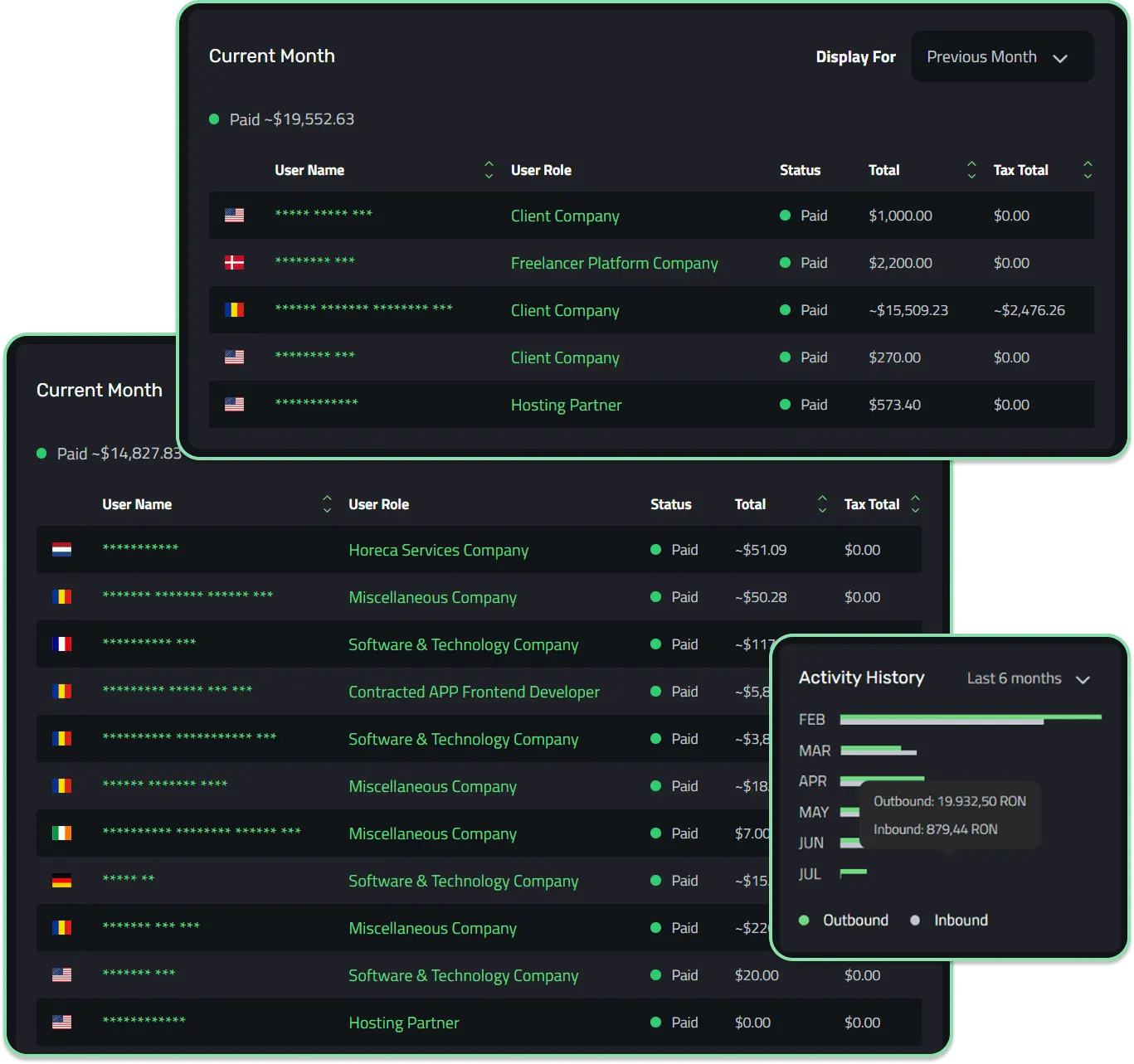Click Romania flag in Contracted APP Frontend row
This screenshot has height=1064, width=1134.
(x=61, y=692)
